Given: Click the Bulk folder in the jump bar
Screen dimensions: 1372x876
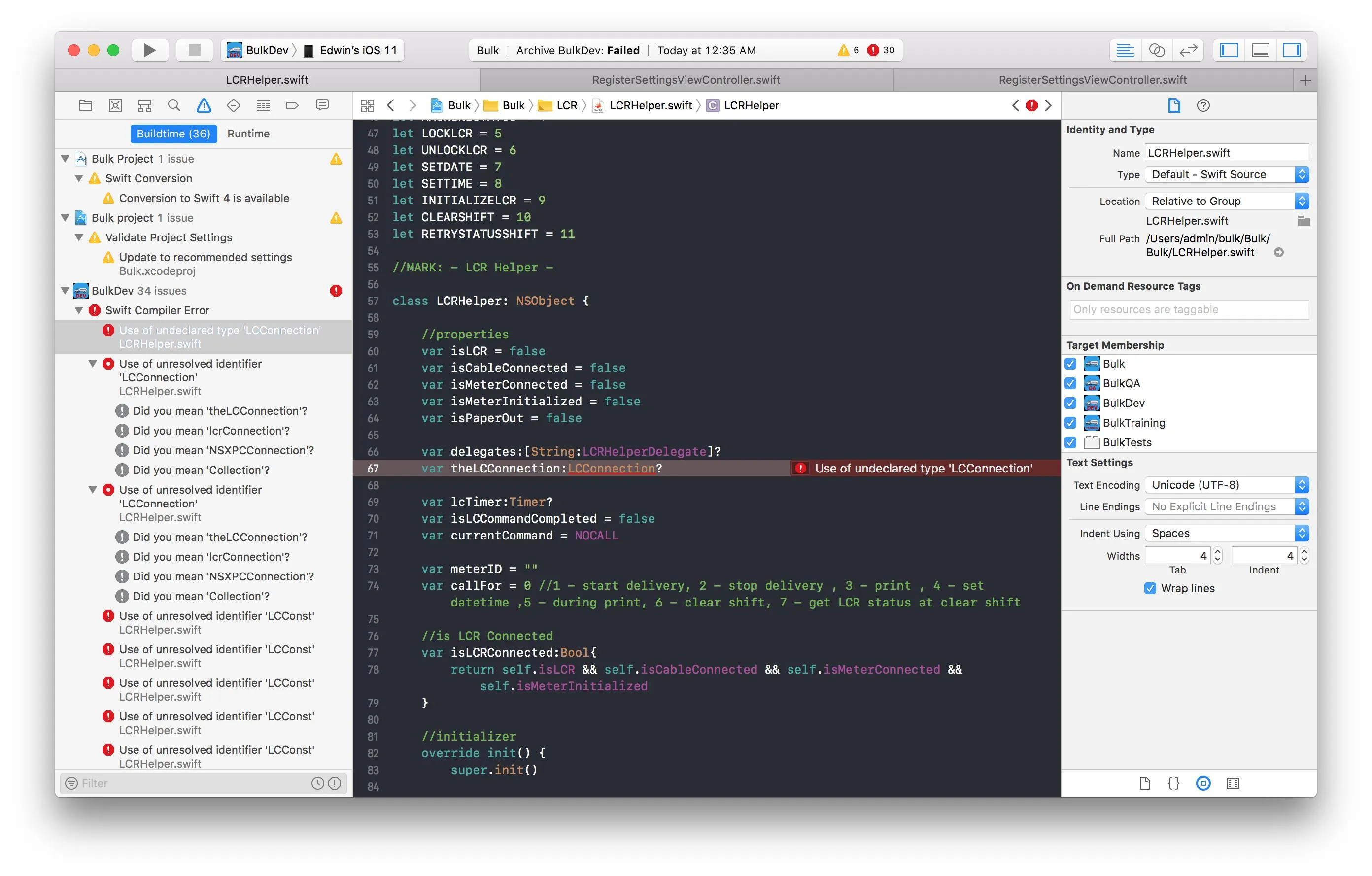Looking at the screenshot, I should [x=513, y=105].
